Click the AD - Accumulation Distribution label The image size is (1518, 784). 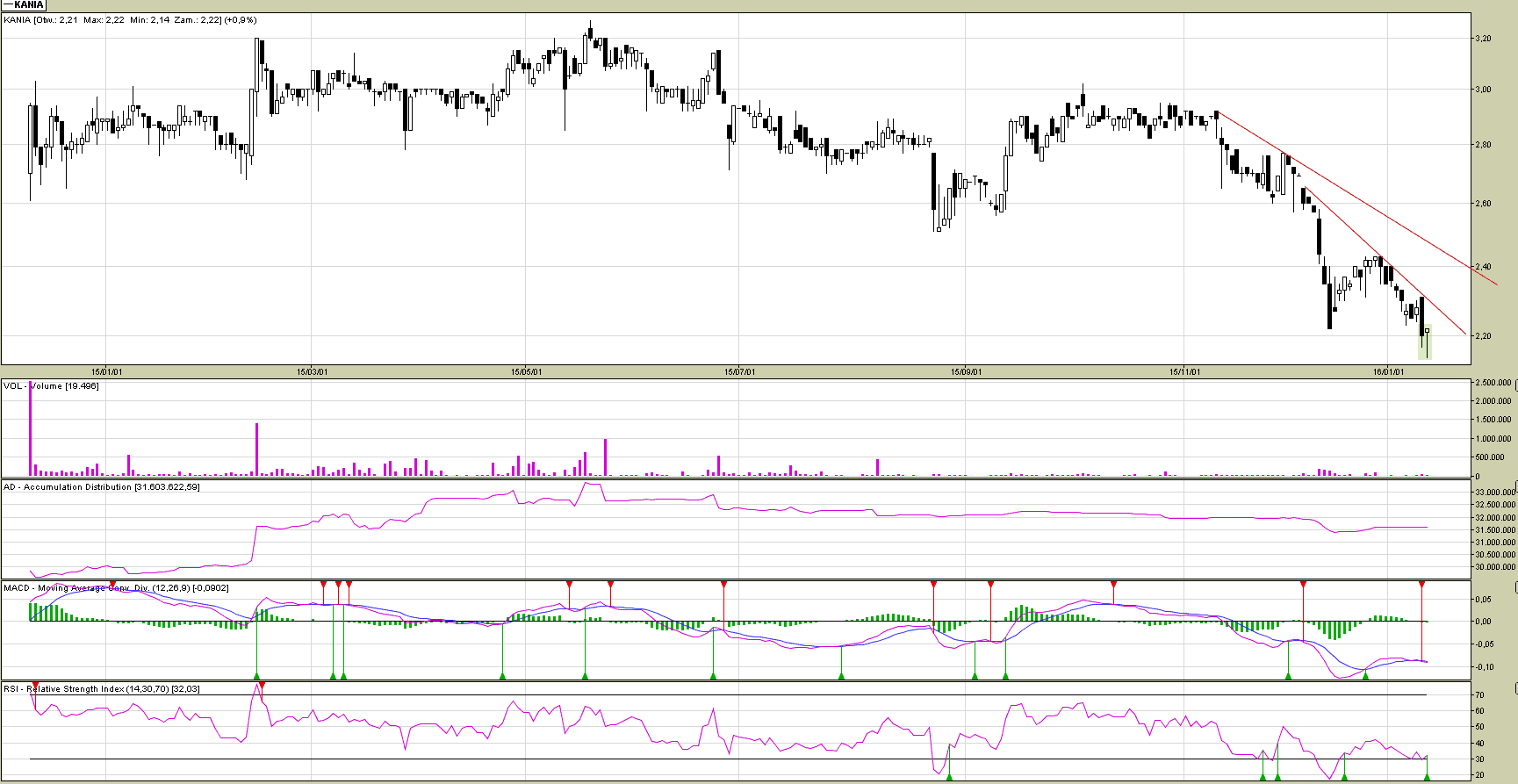coord(101,486)
